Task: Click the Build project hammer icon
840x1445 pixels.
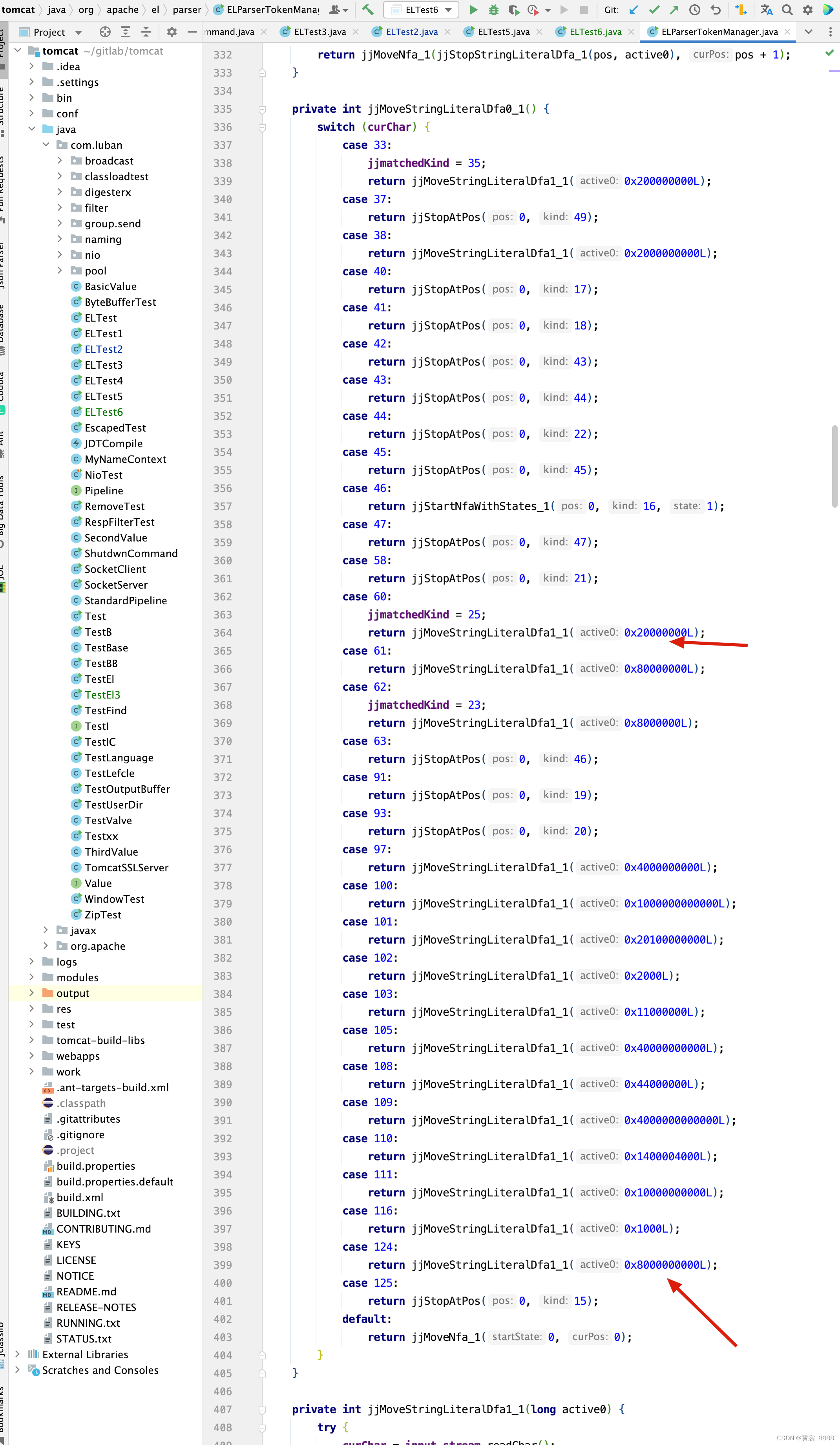Action: [367, 10]
